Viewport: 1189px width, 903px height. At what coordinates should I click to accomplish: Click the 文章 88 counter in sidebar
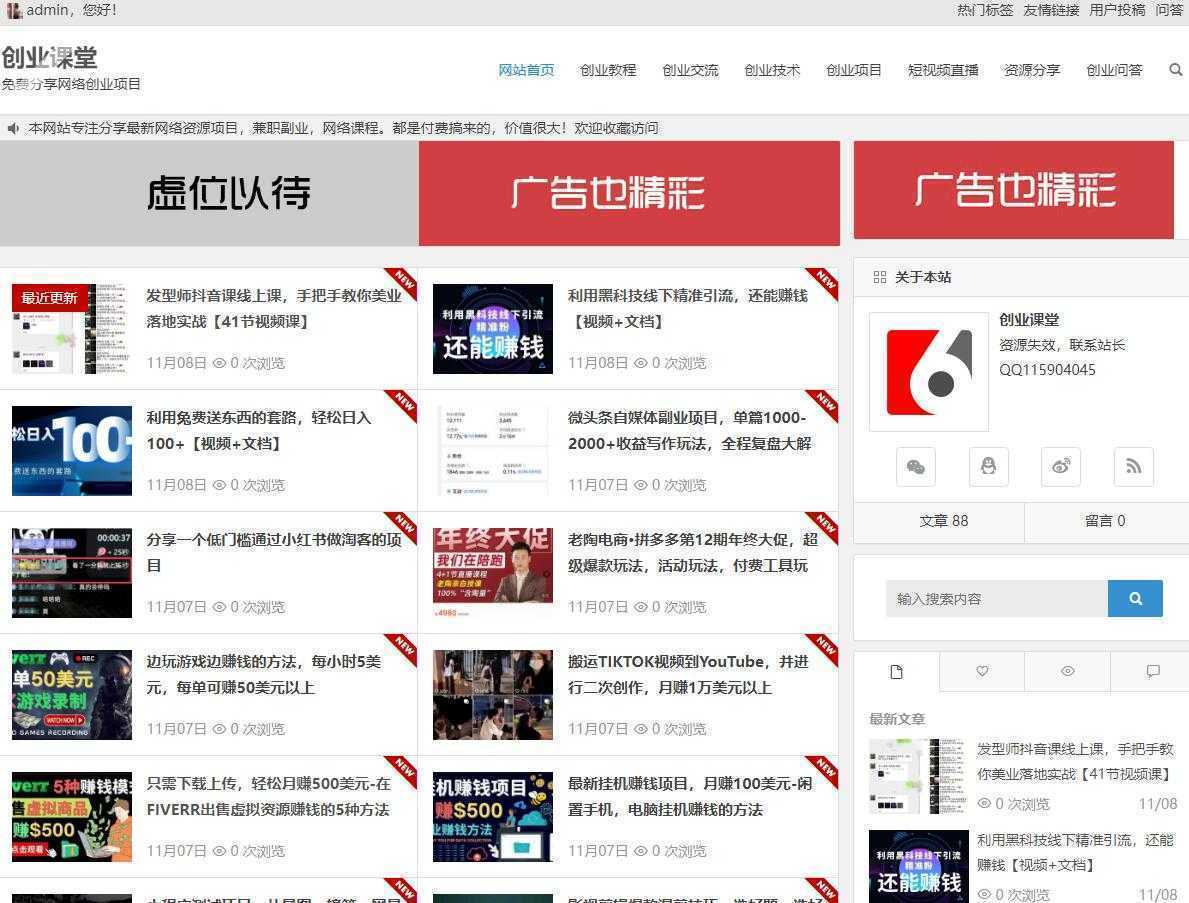pyautogui.click(x=943, y=521)
